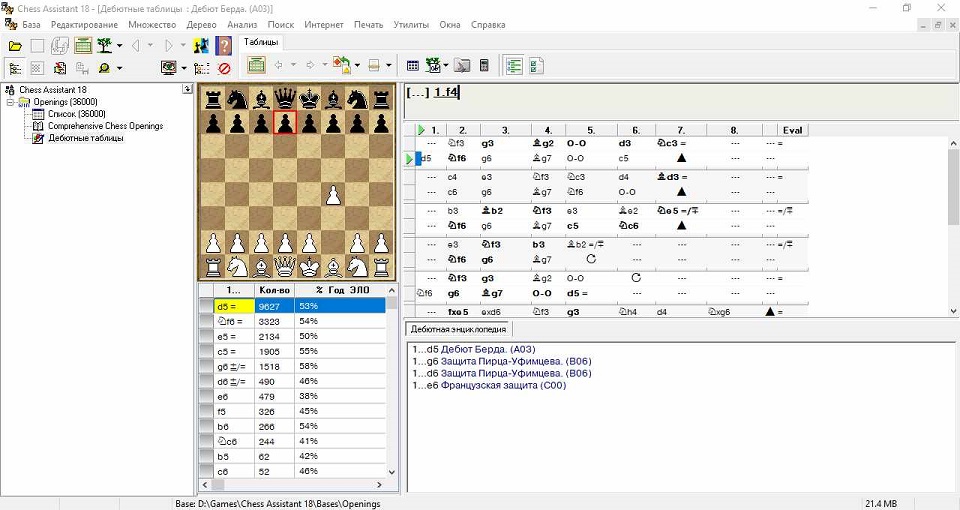Select the Таблицы tab

click(x=261, y=42)
